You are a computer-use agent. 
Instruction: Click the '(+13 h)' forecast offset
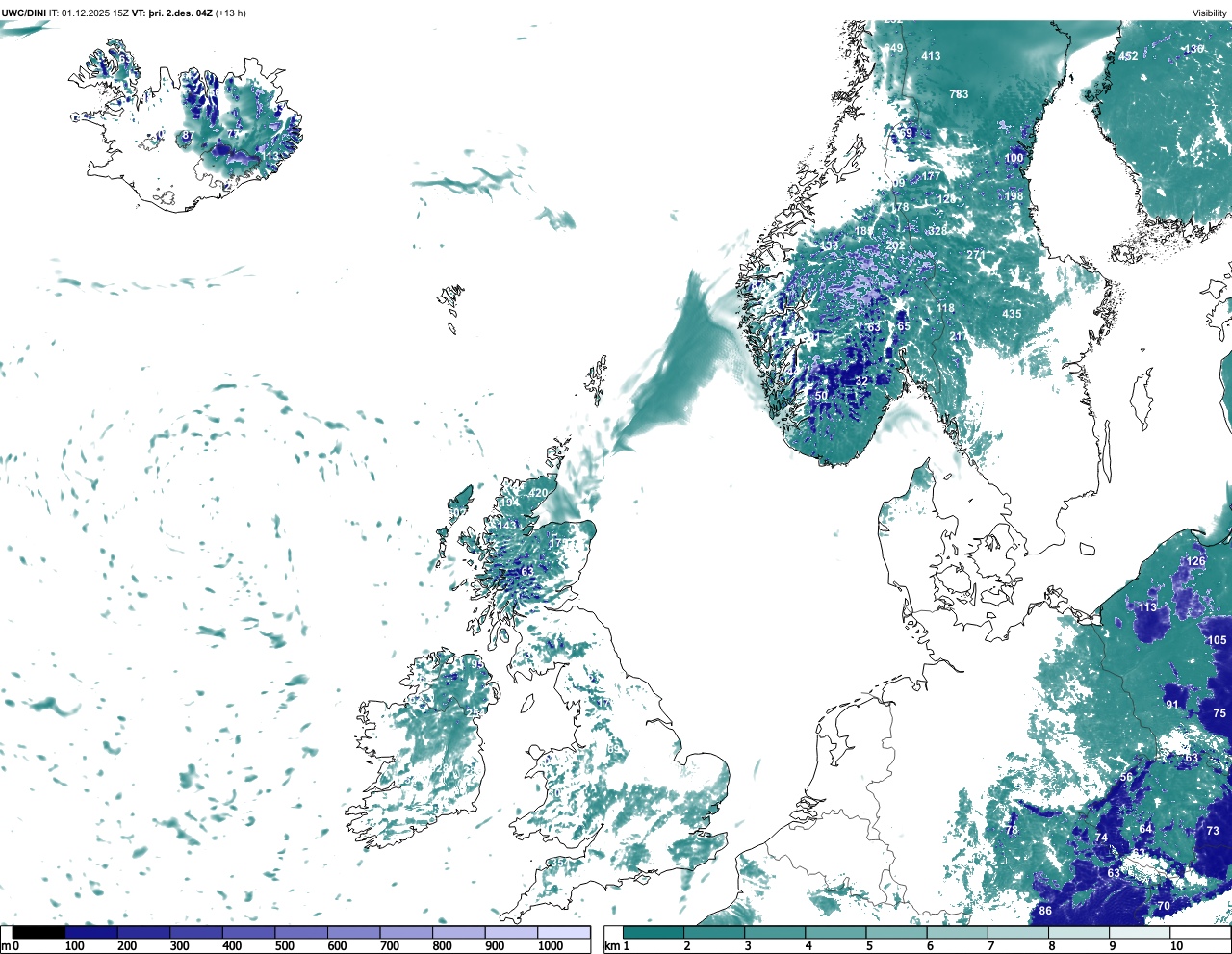point(231,13)
